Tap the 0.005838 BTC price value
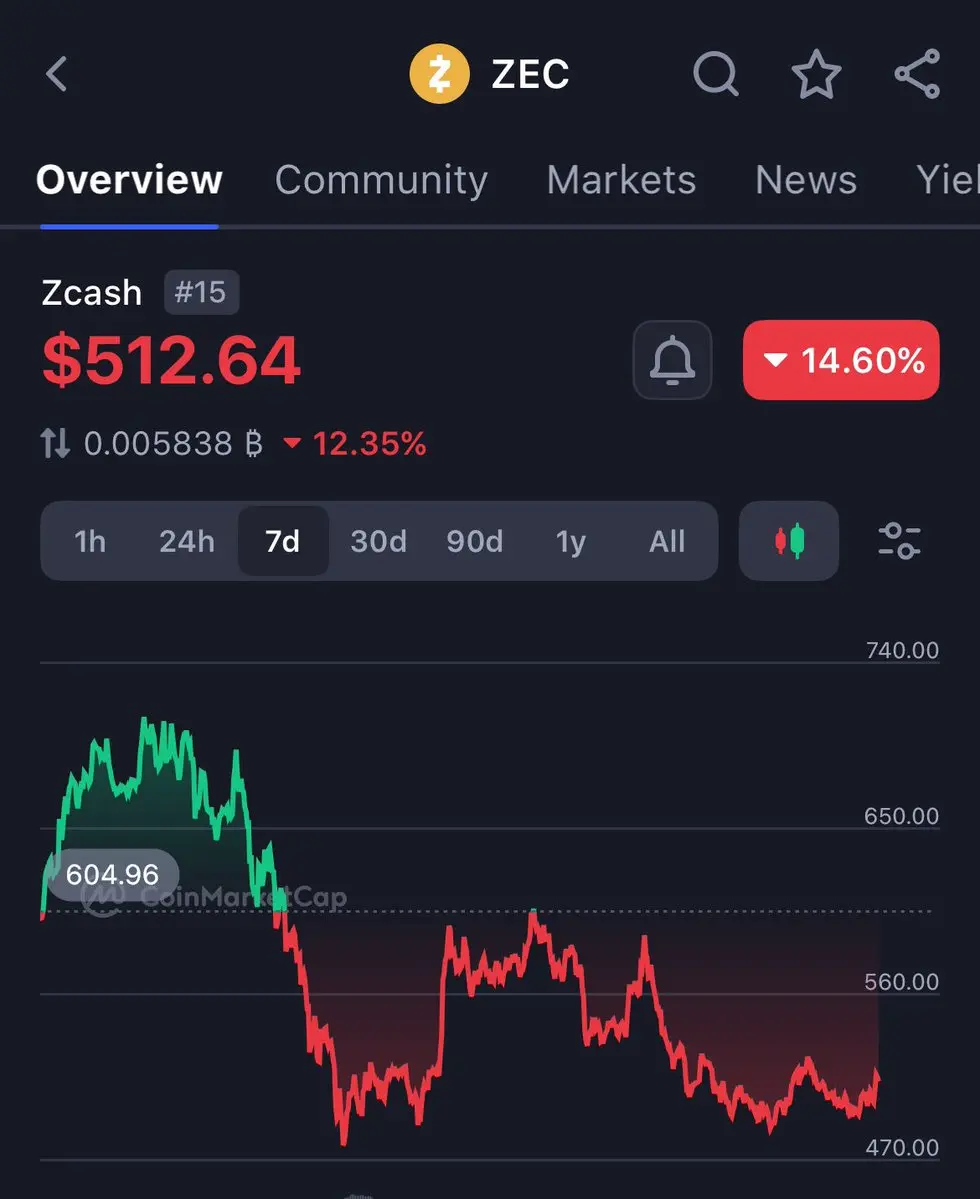Screen dimensions: 980x1199 point(173,444)
